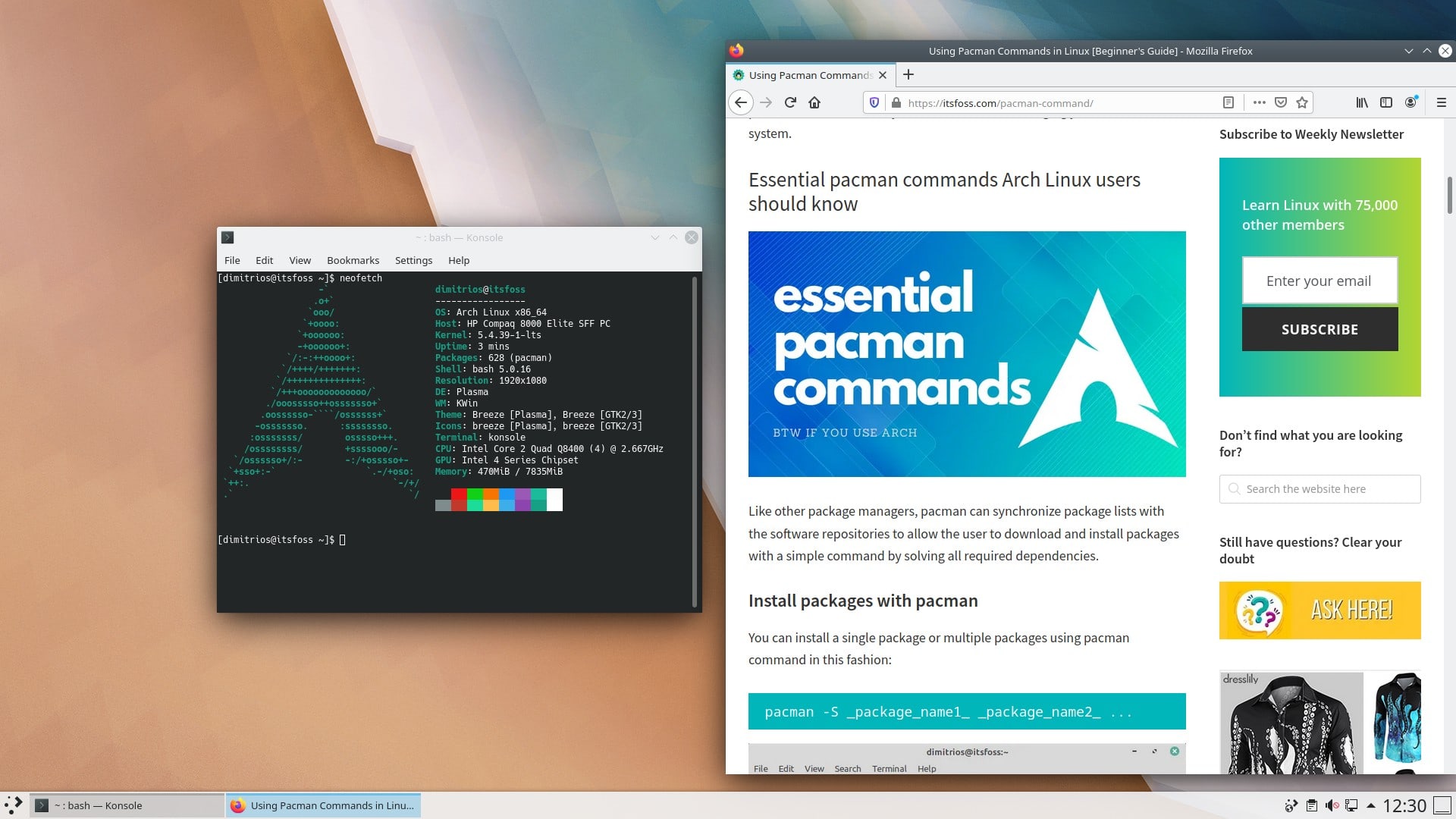1456x819 pixels.
Task: Click the Firefox reload page icon
Action: click(790, 102)
